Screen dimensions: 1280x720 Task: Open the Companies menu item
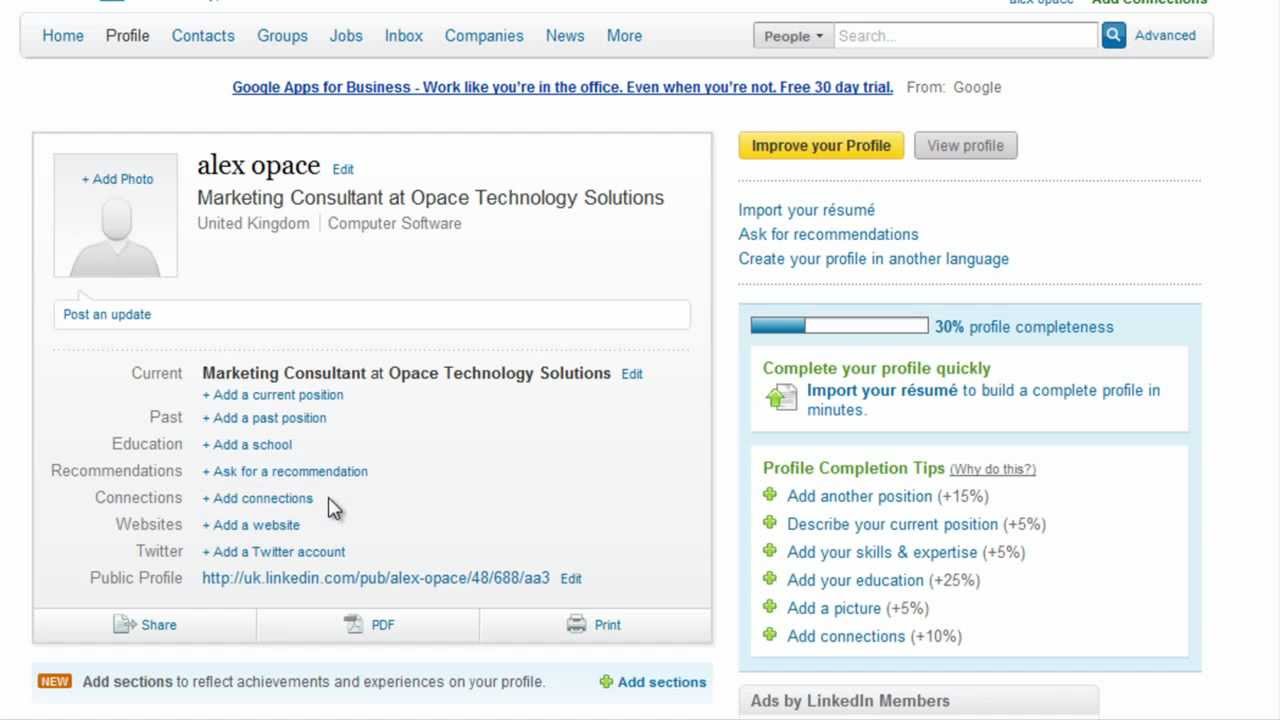coord(484,35)
